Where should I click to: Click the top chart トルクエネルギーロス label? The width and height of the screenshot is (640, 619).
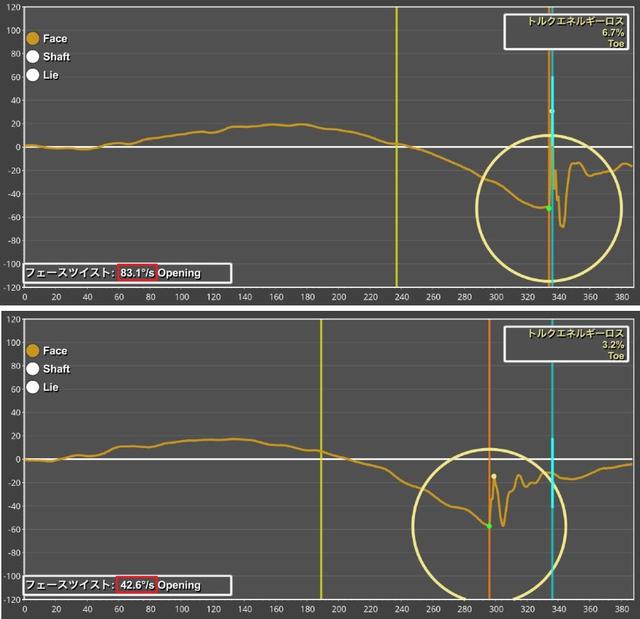point(576,21)
